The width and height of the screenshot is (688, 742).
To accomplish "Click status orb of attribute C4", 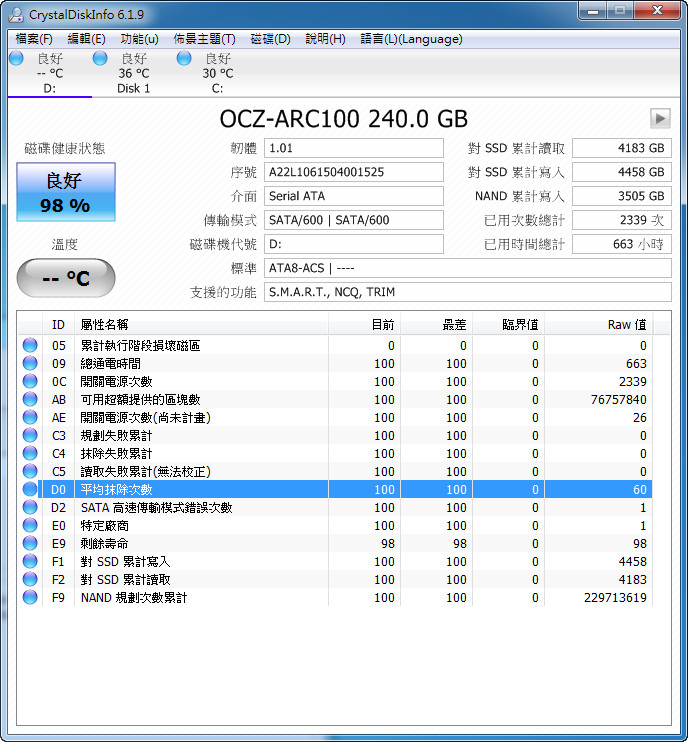I will pyautogui.click(x=30, y=453).
